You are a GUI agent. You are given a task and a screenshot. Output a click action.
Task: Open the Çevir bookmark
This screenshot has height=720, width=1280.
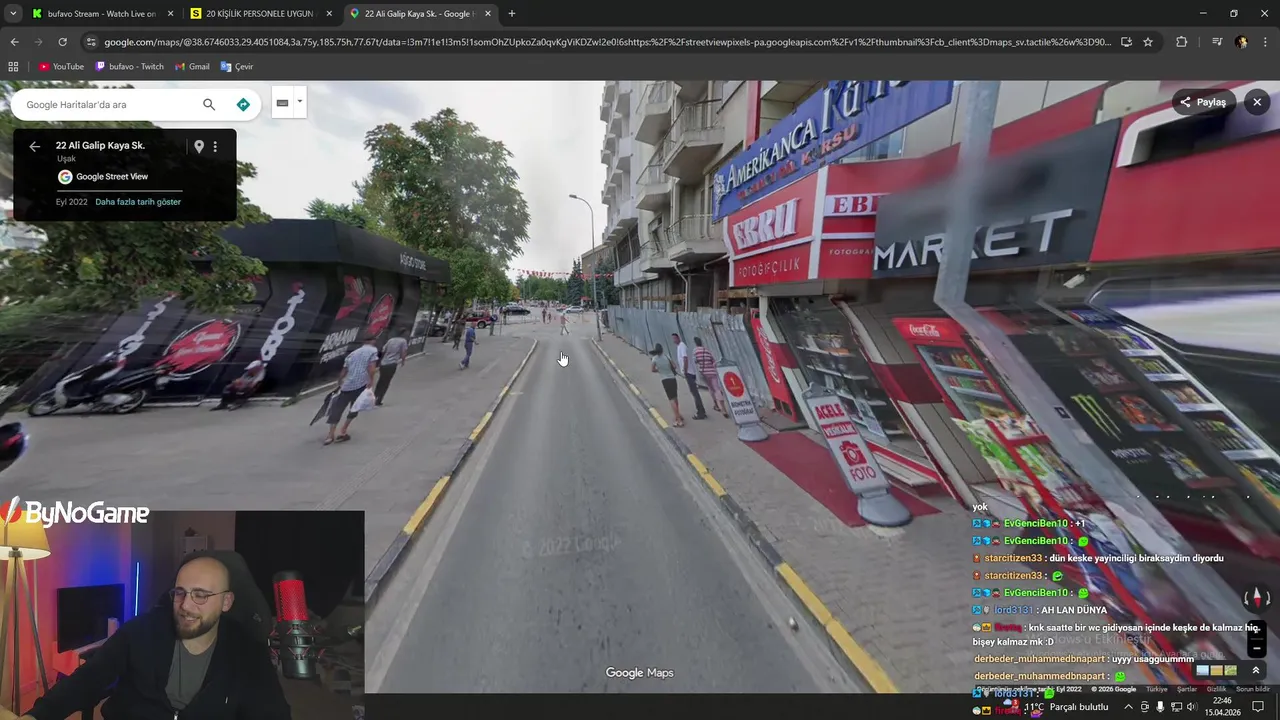coord(236,66)
